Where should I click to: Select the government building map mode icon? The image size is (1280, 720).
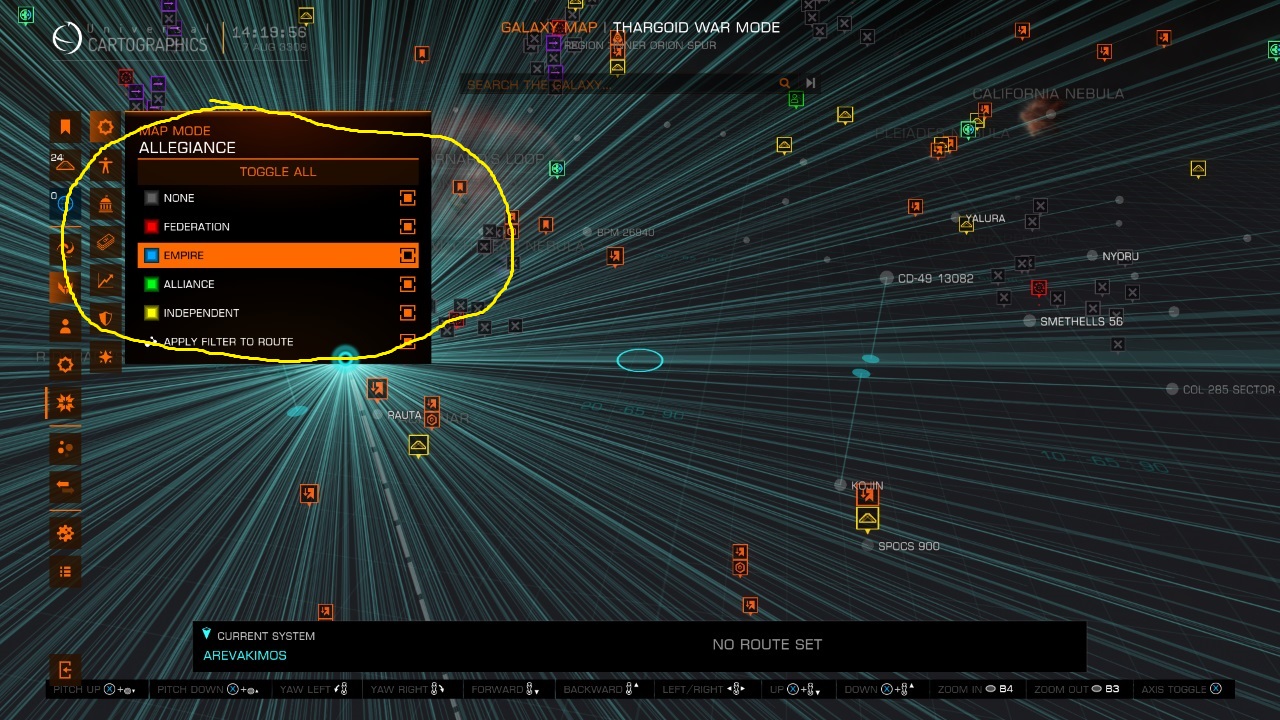pos(105,205)
